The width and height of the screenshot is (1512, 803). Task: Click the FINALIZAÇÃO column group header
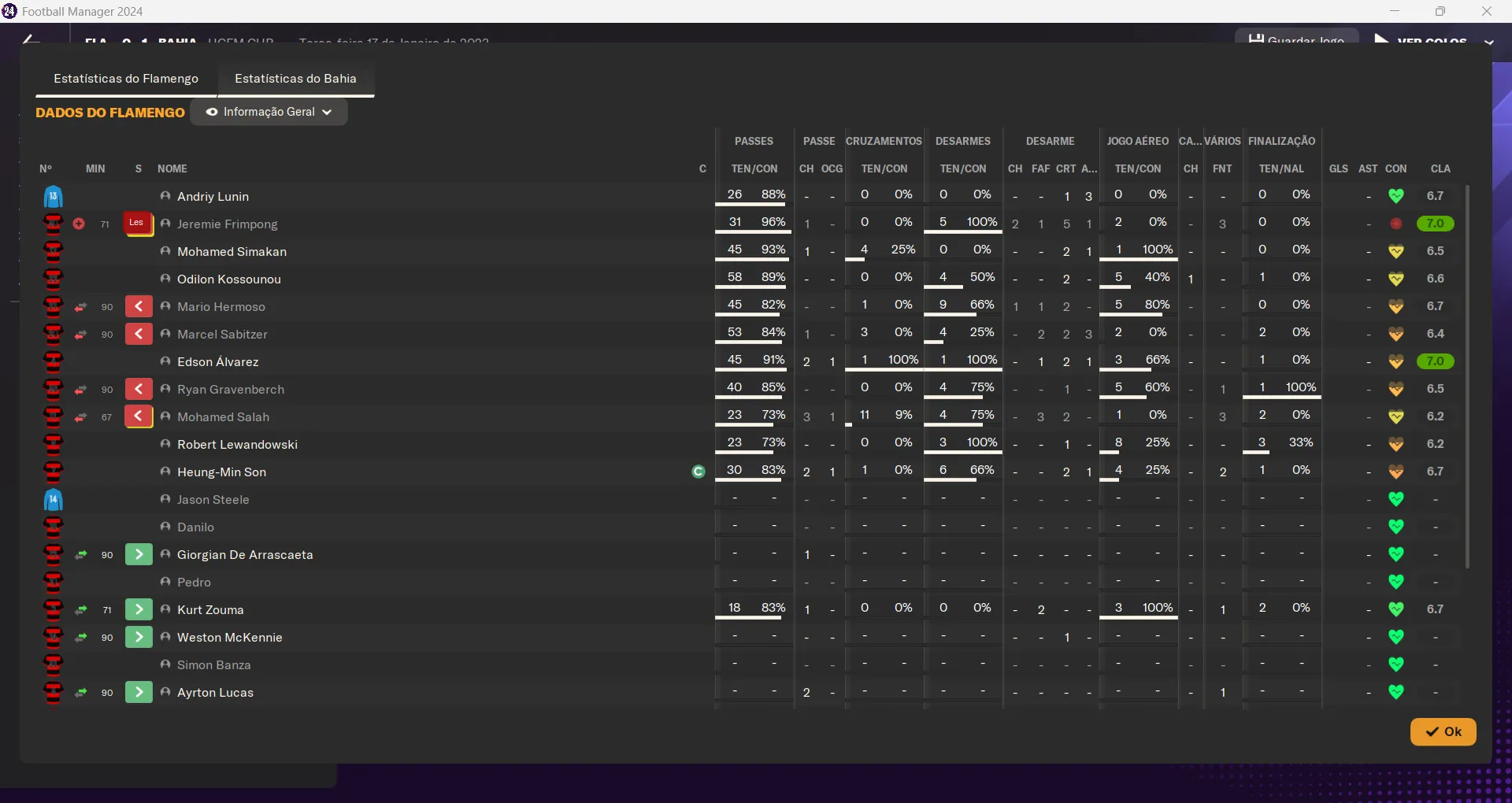(1281, 141)
